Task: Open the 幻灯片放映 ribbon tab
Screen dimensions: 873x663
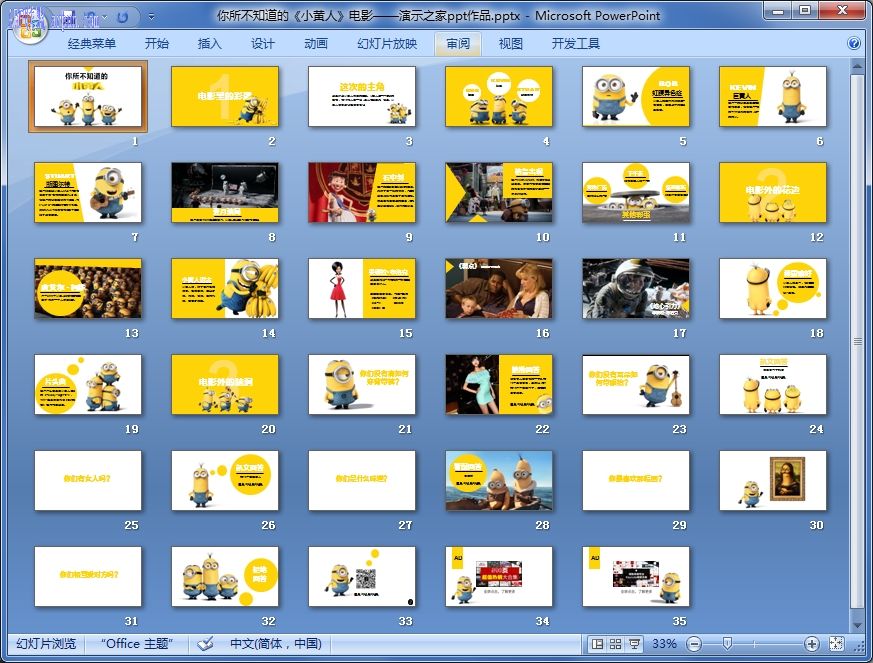Action: click(387, 44)
